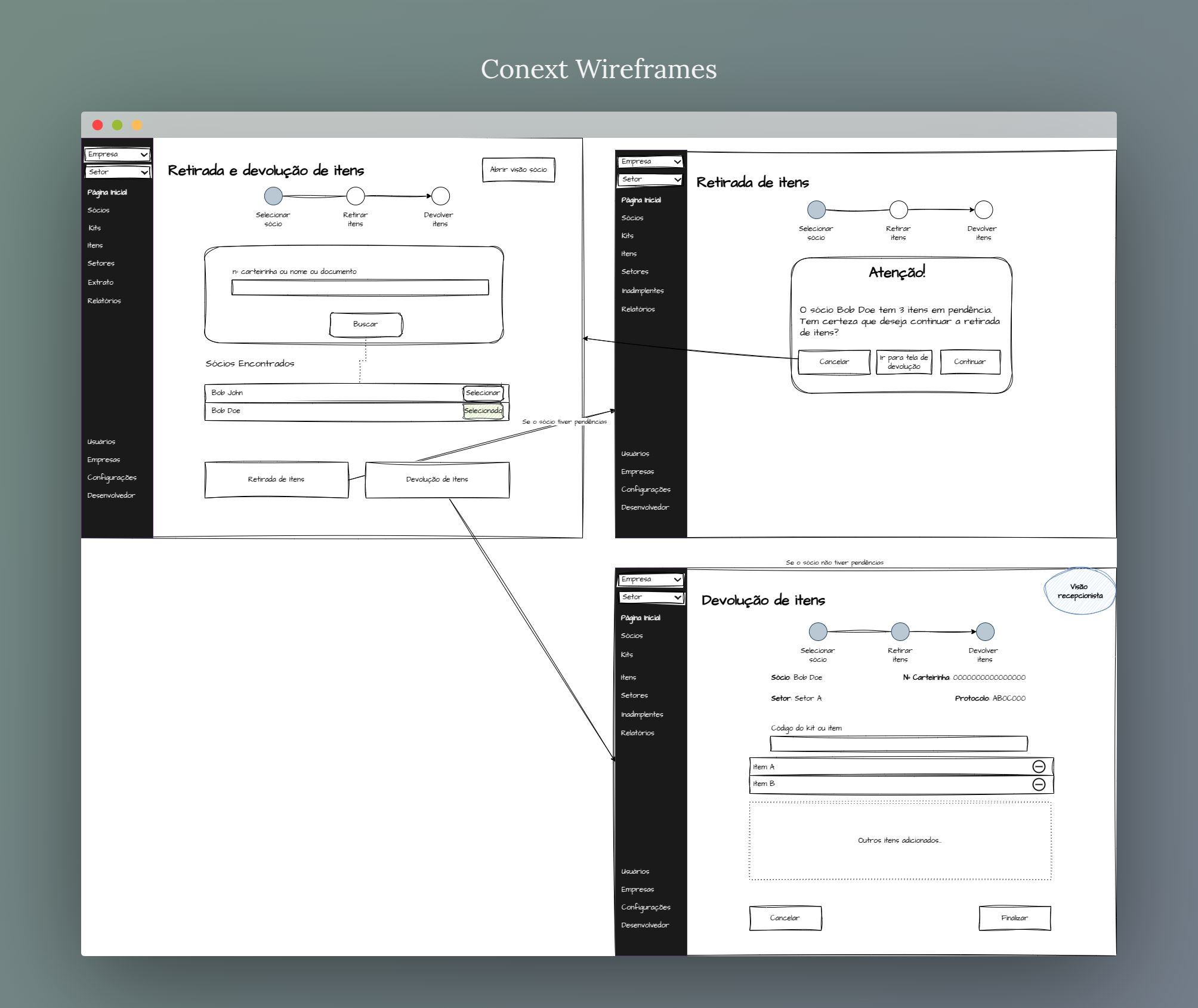Click the 'Selecionado' highlighted button for Bob Doe
Screen dimensions: 1198x1008
(483, 411)
